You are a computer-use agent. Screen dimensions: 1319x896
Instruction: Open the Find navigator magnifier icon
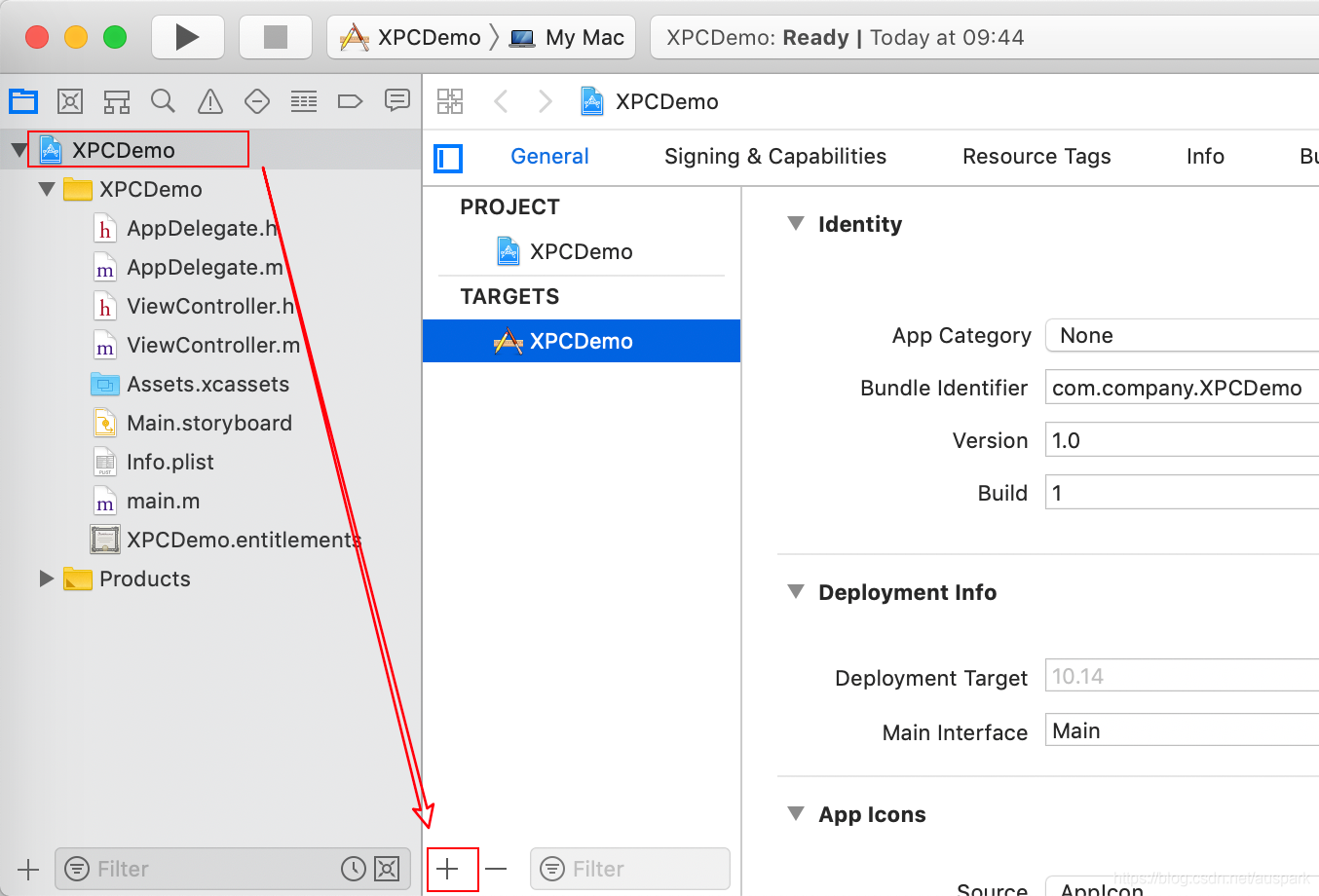[x=164, y=101]
